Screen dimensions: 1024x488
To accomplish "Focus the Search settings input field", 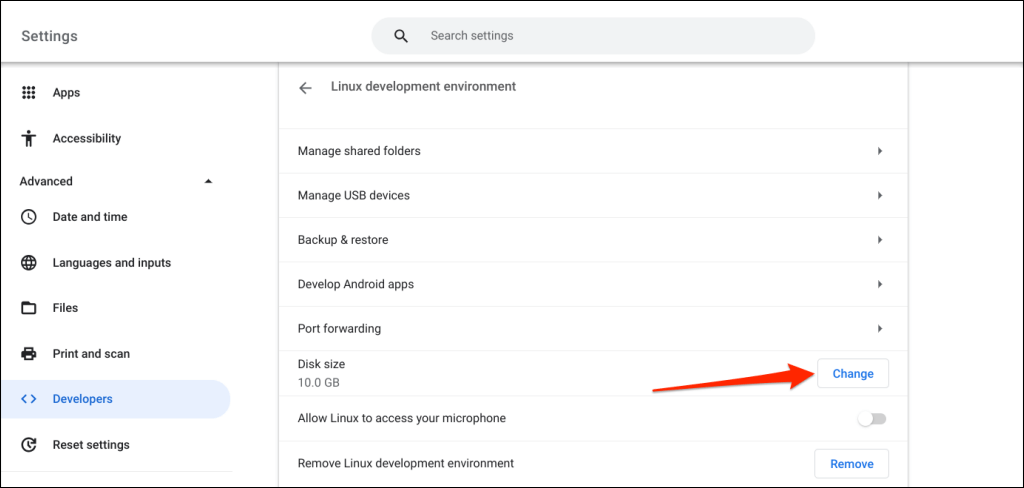I will (610, 36).
